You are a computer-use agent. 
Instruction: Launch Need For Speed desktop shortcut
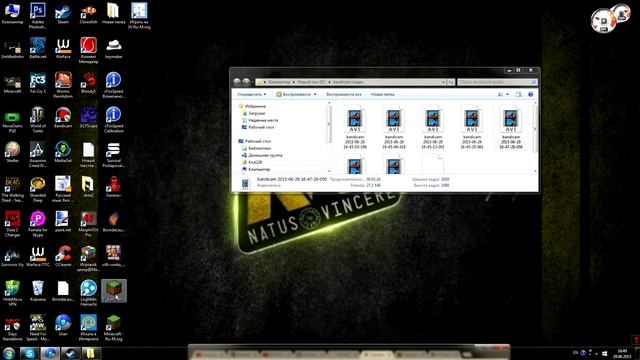(38, 328)
